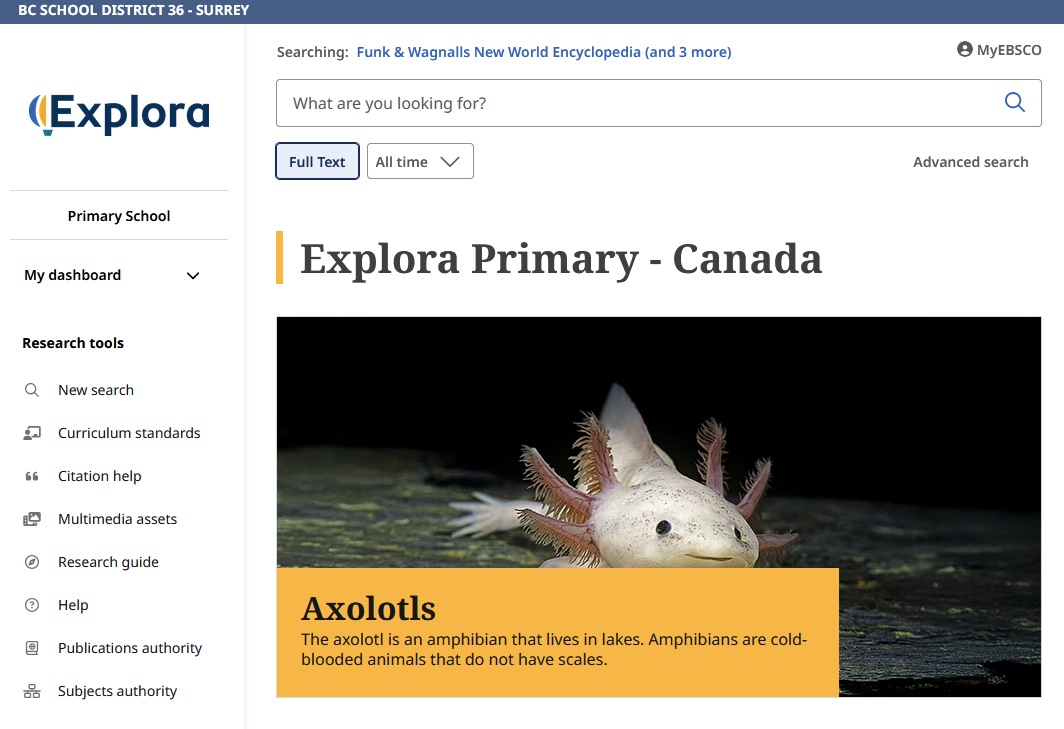
Task: Click the New search magnifier icon
Action: coord(32,390)
